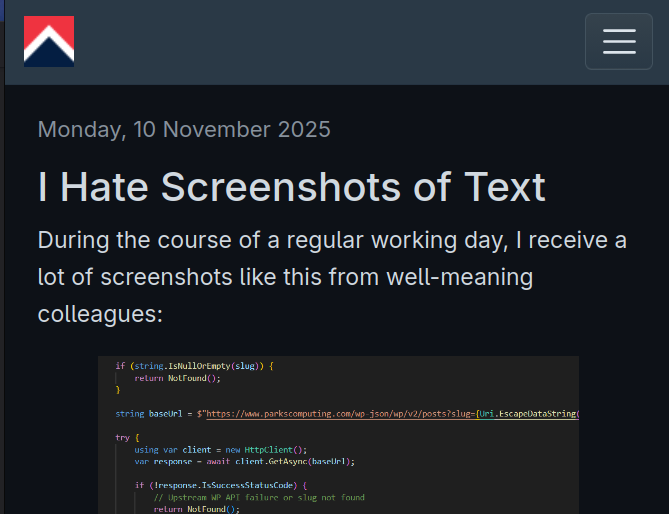
Task: Open the hamburger navigation menu
Action: pyautogui.click(x=618, y=41)
